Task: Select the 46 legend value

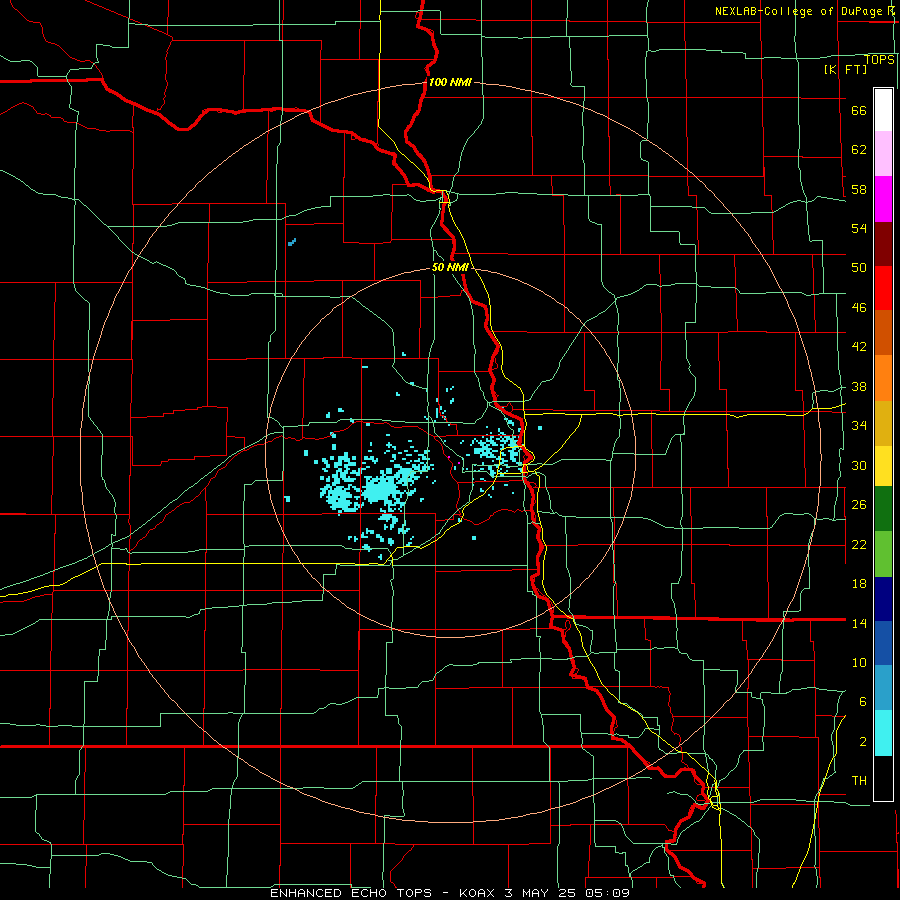Action: tap(859, 307)
